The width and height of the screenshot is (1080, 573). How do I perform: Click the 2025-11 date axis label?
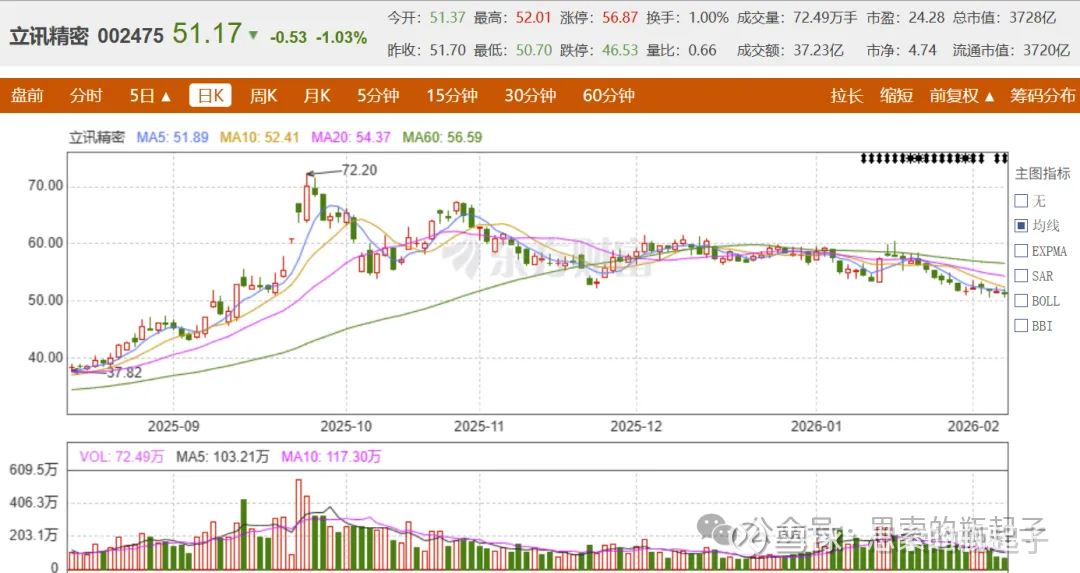pos(479,426)
